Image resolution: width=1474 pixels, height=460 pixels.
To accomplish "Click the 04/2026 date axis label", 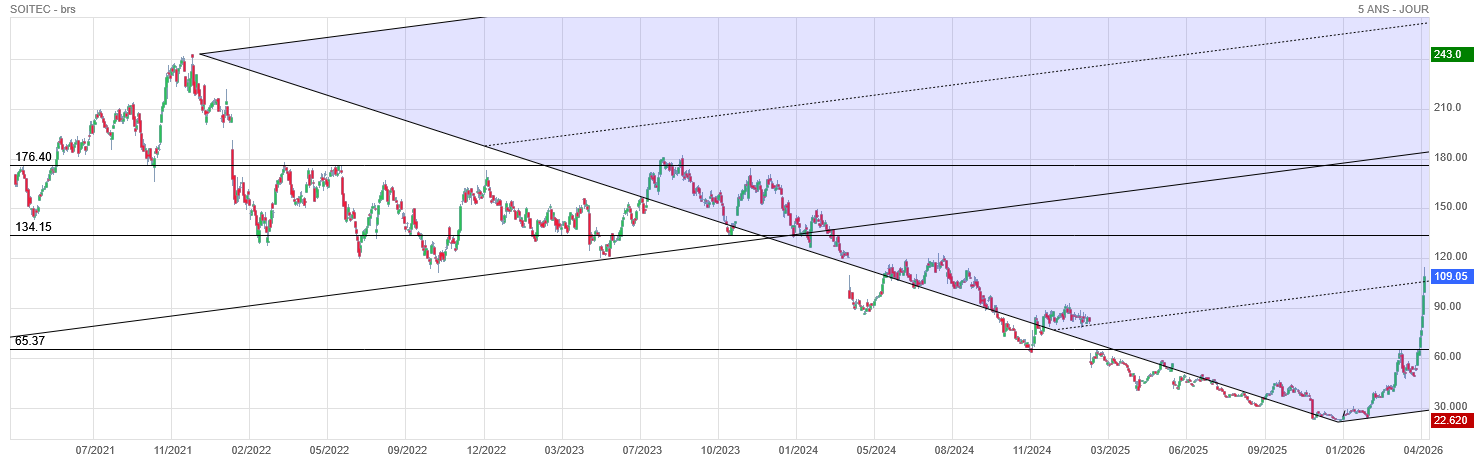I will point(1422,450).
